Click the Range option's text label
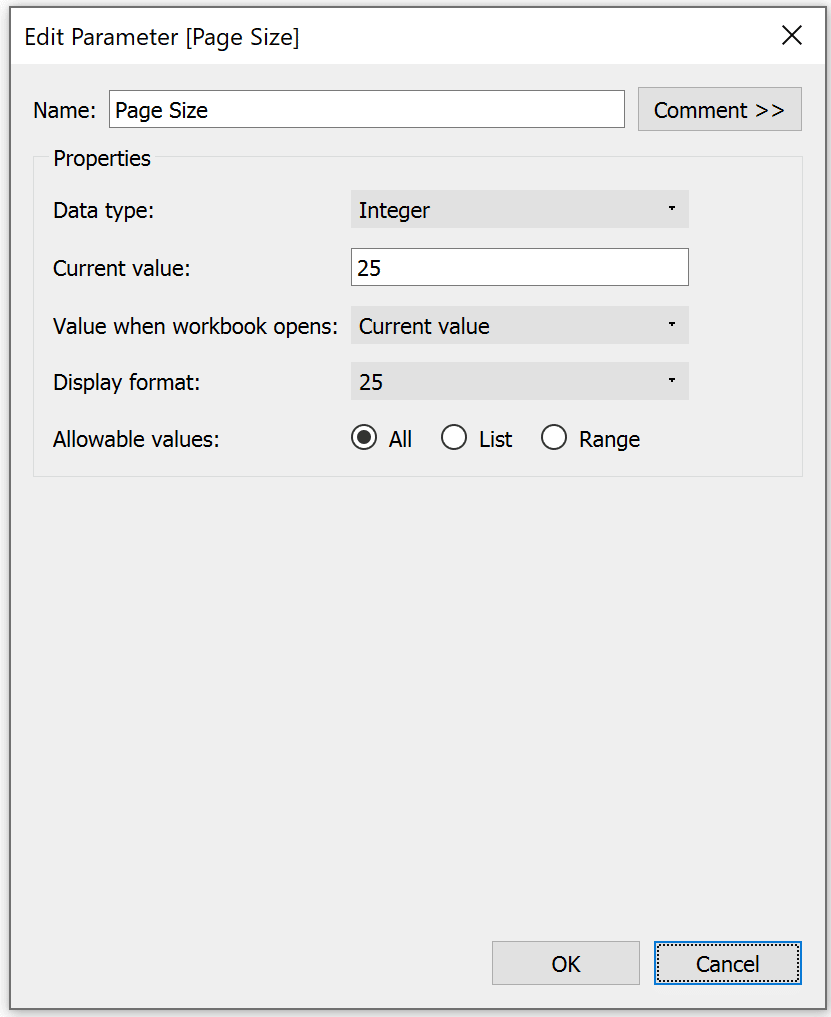Screen dimensions: 831x1017 click(609, 439)
